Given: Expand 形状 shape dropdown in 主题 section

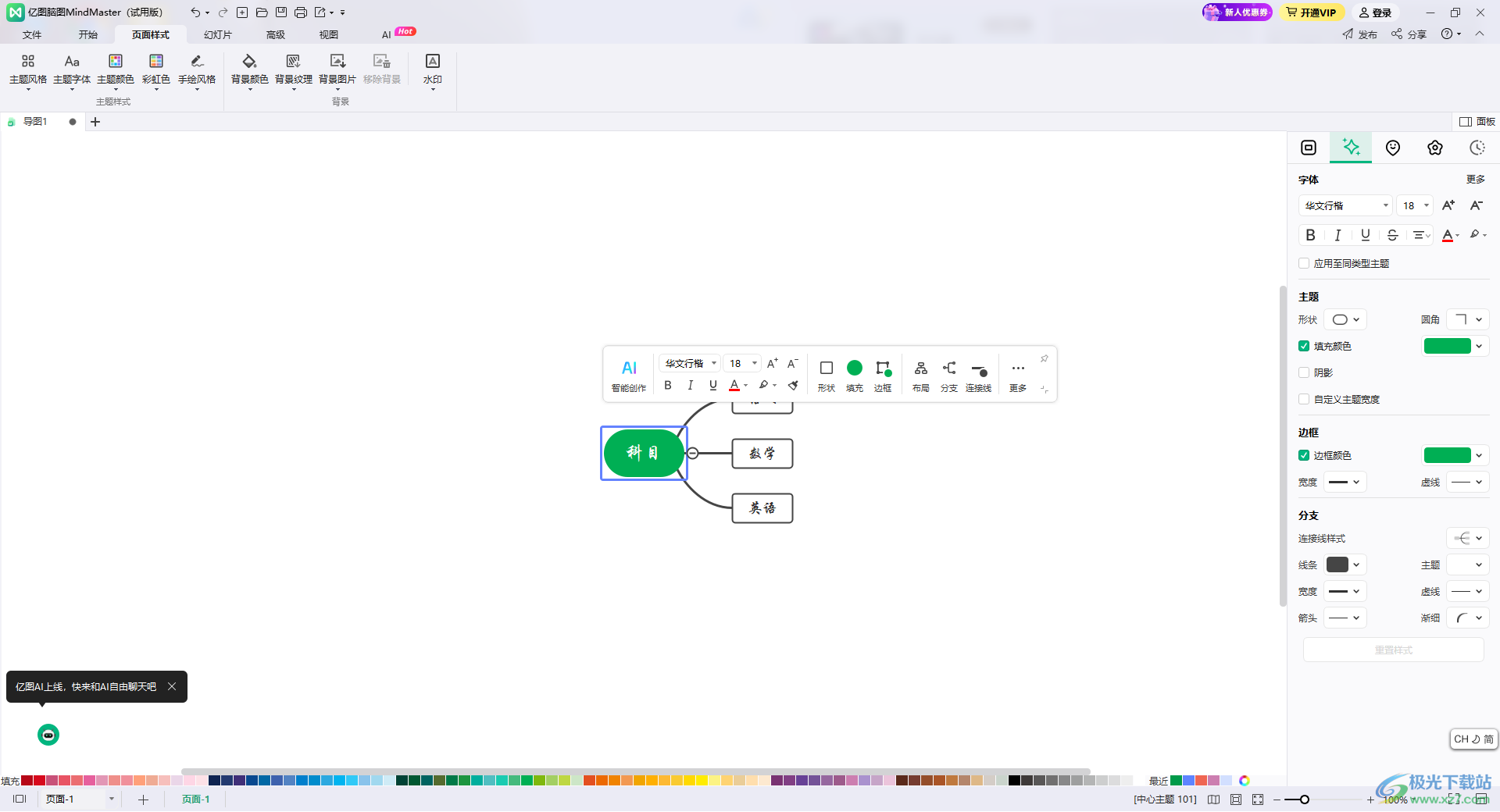Looking at the screenshot, I should coord(1345,319).
